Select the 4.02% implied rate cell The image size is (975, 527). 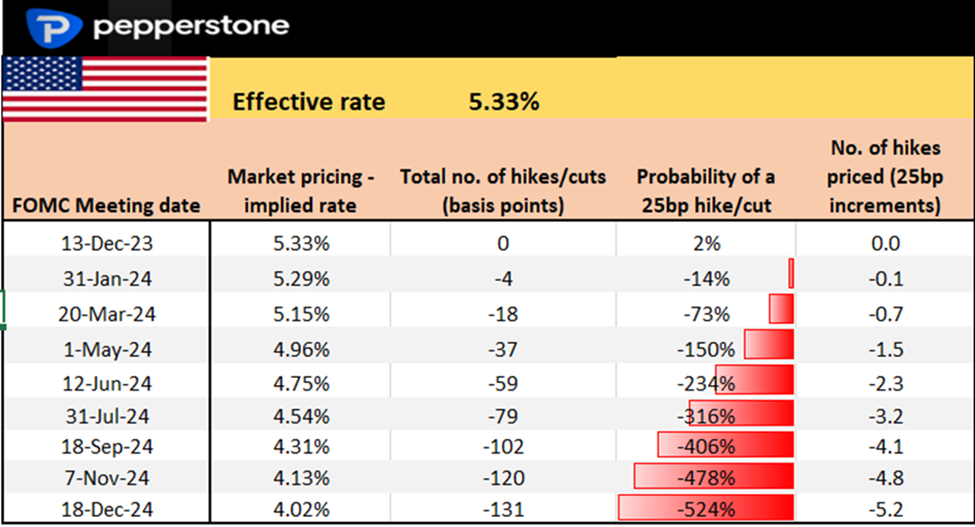pyautogui.click(x=301, y=507)
